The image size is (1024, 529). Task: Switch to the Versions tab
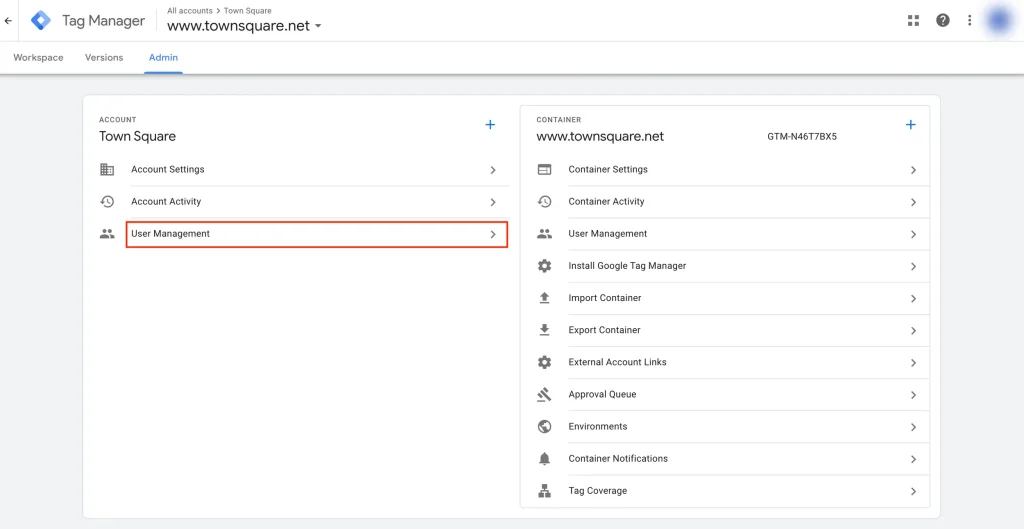104,57
